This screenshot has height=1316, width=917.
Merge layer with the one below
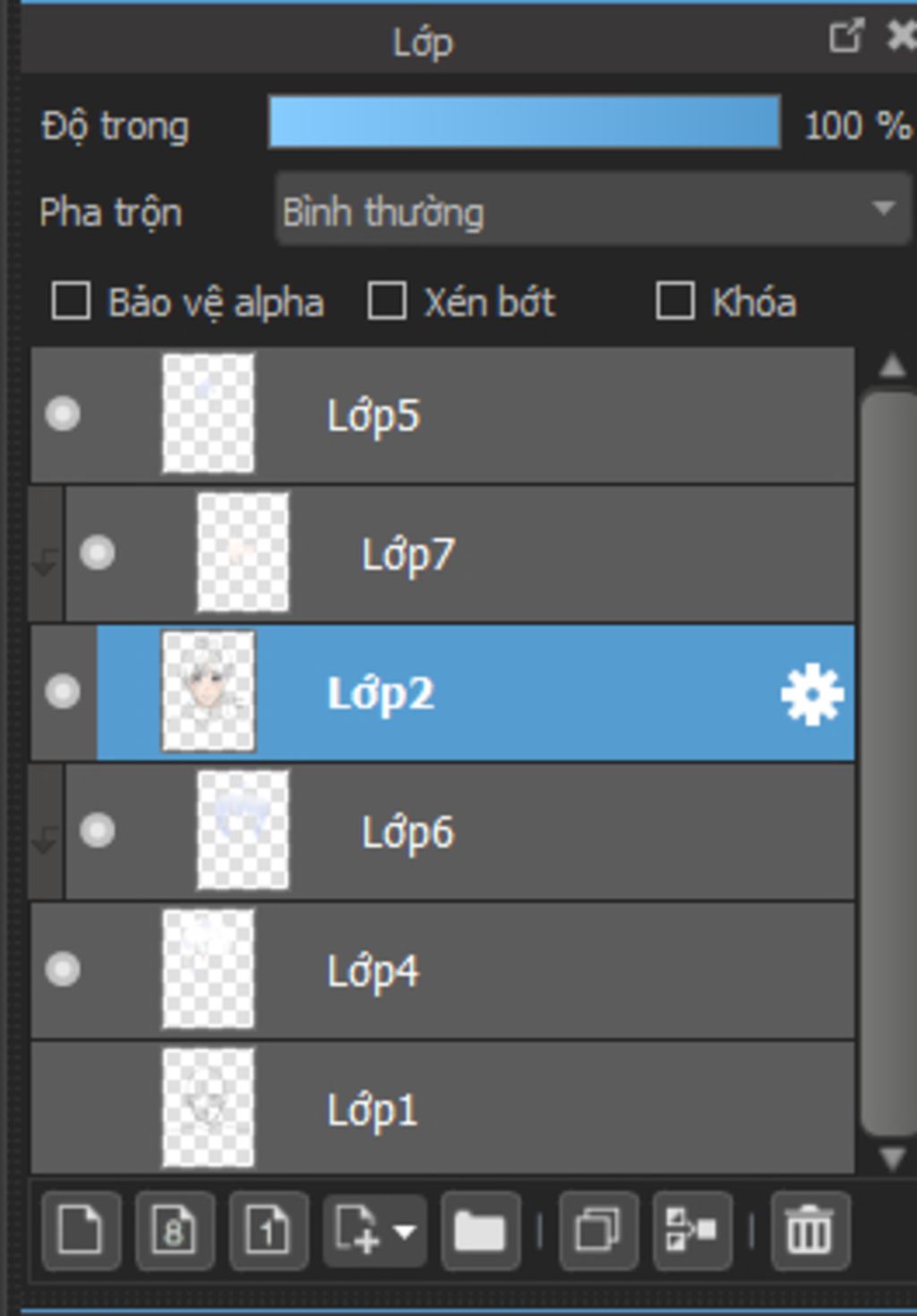click(x=692, y=1231)
